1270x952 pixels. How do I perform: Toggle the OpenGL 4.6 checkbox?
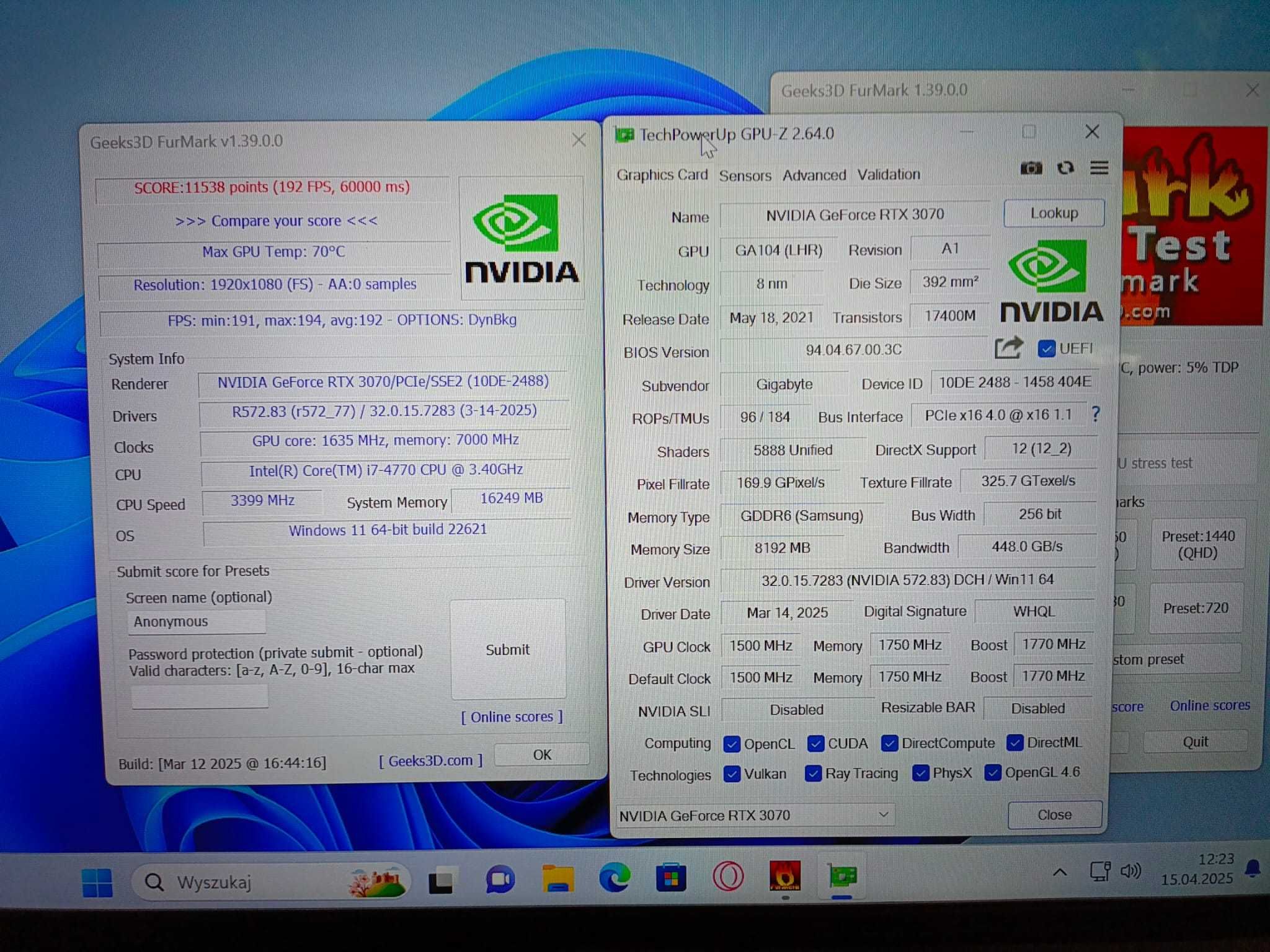(x=993, y=772)
